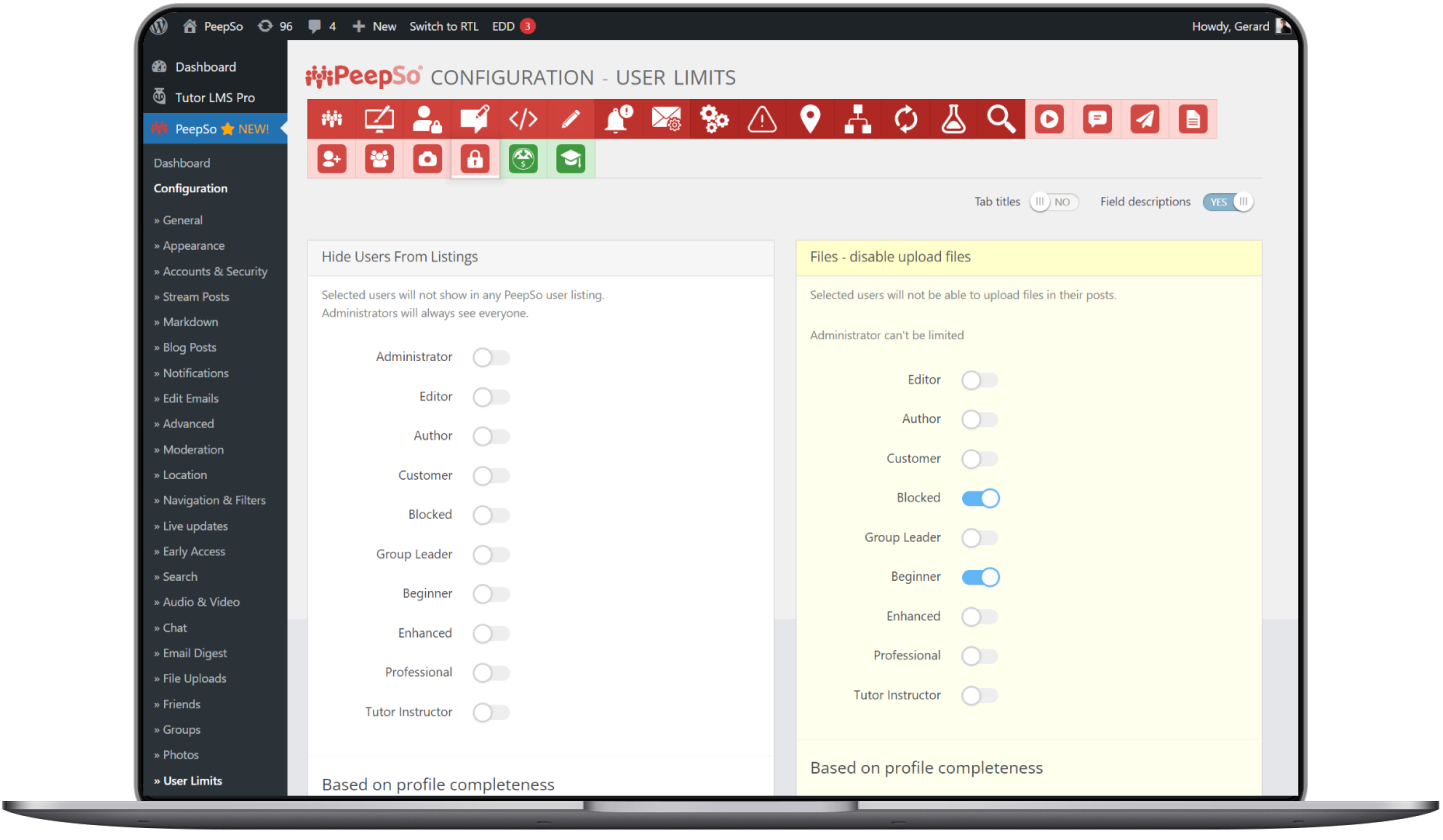
Task: Click the green graduation cap integration icon
Action: pos(570,159)
